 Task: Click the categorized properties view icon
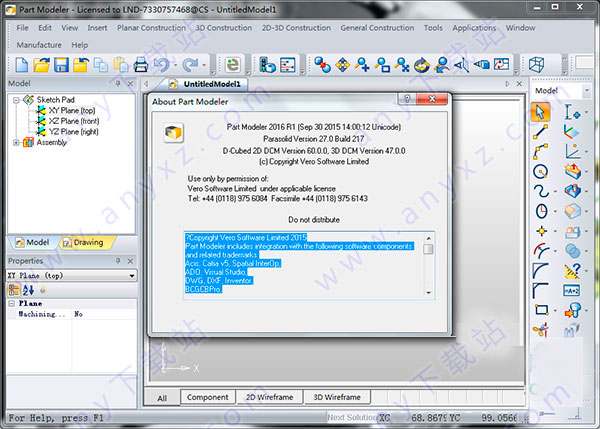pyautogui.click(x=14, y=290)
